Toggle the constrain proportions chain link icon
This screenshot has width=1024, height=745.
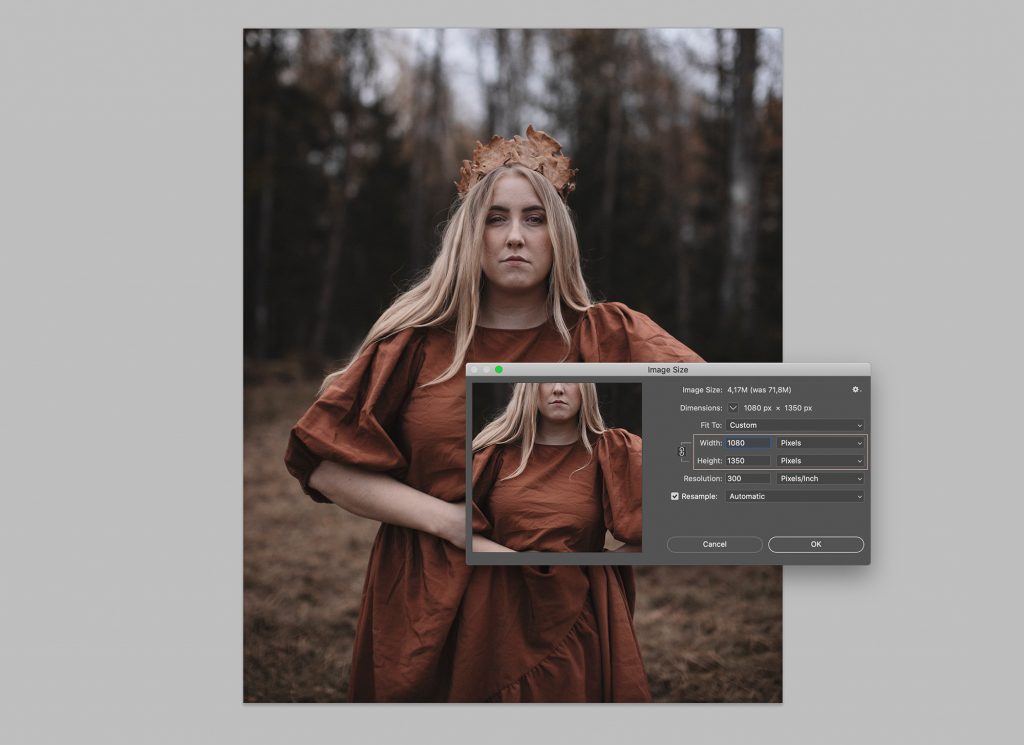(x=682, y=451)
